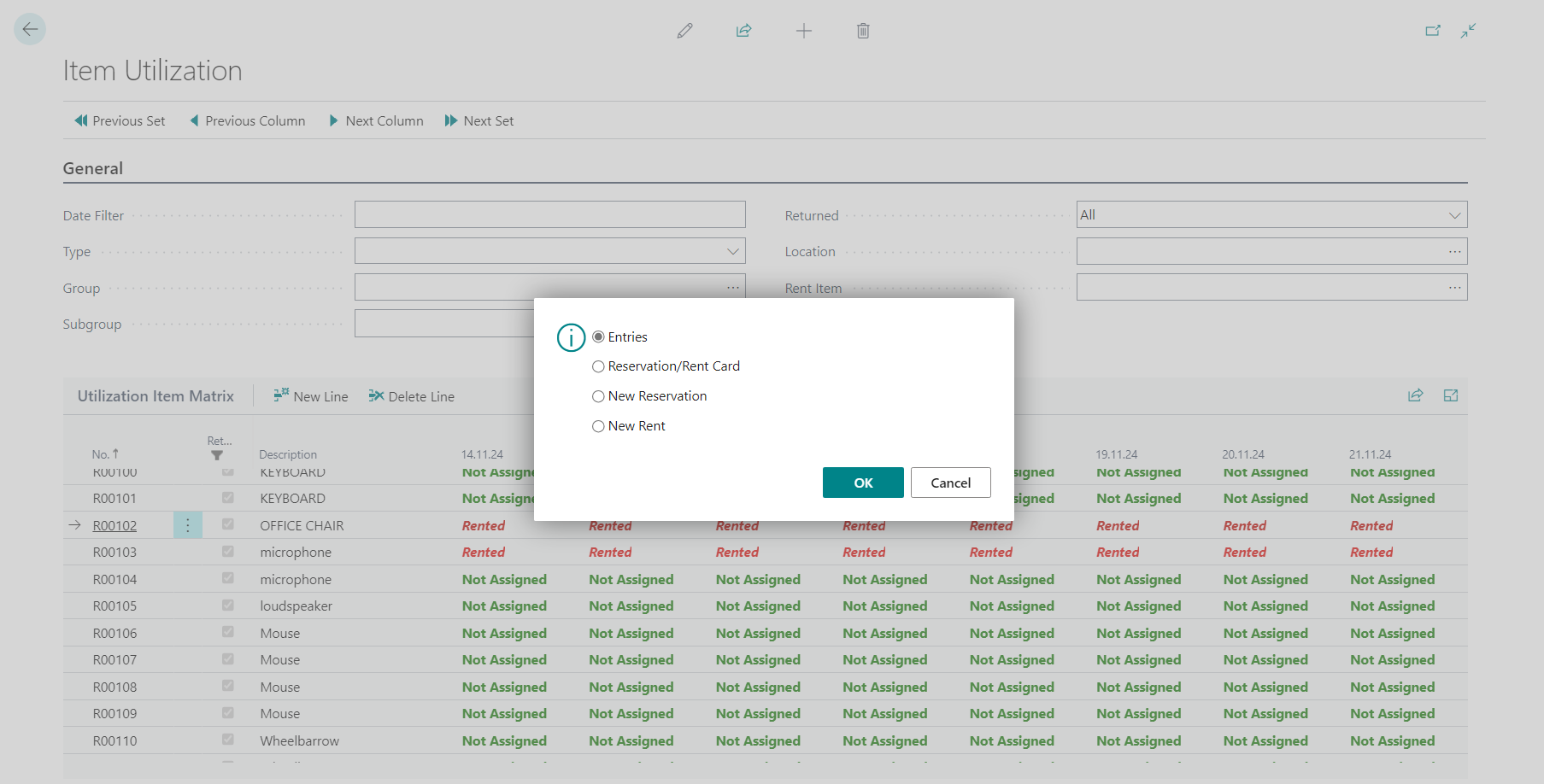The image size is (1544, 784).
Task: Click into the Date Filter field
Action: click(x=549, y=214)
